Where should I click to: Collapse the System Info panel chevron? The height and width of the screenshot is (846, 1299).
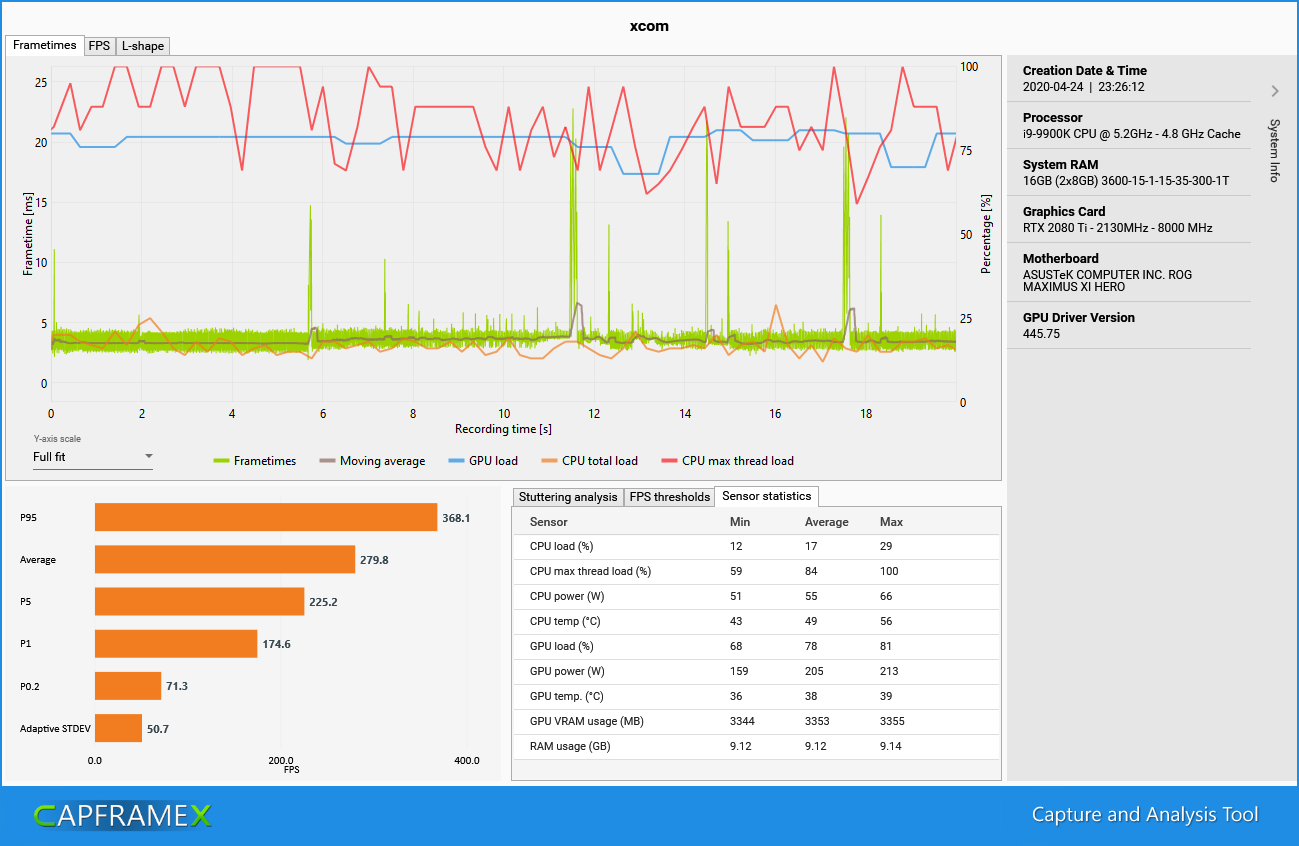pyautogui.click(x=1275, y=91)
